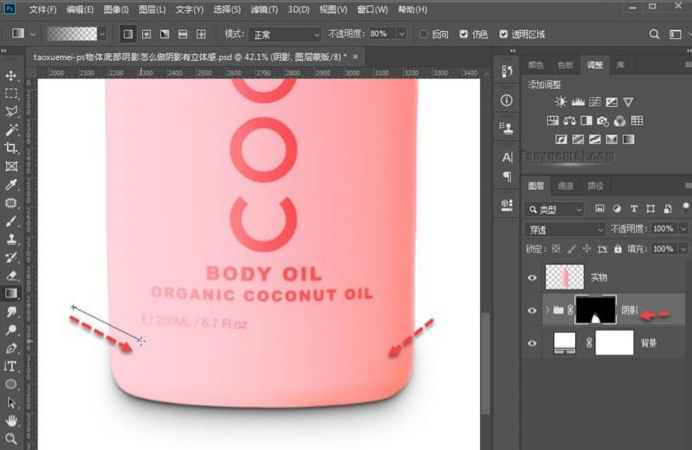Open the Paragraph panel icon
Viewport: 692px width, 450px height.
tap(507, 177)
